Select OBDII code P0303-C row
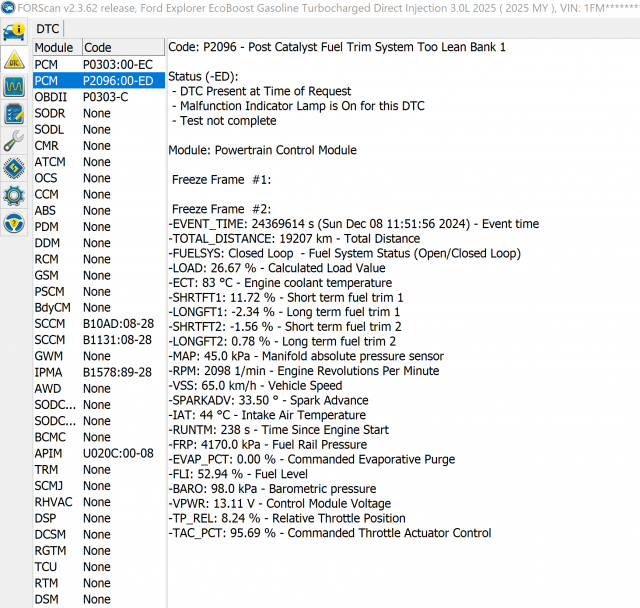Screen dimensions: 640x608 pos(99,97)
